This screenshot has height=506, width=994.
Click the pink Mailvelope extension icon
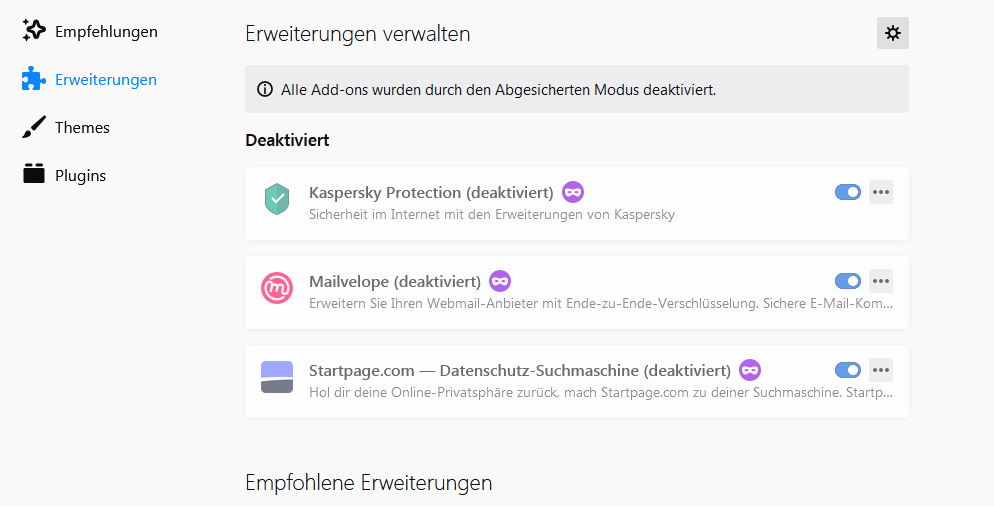(277, 288)
